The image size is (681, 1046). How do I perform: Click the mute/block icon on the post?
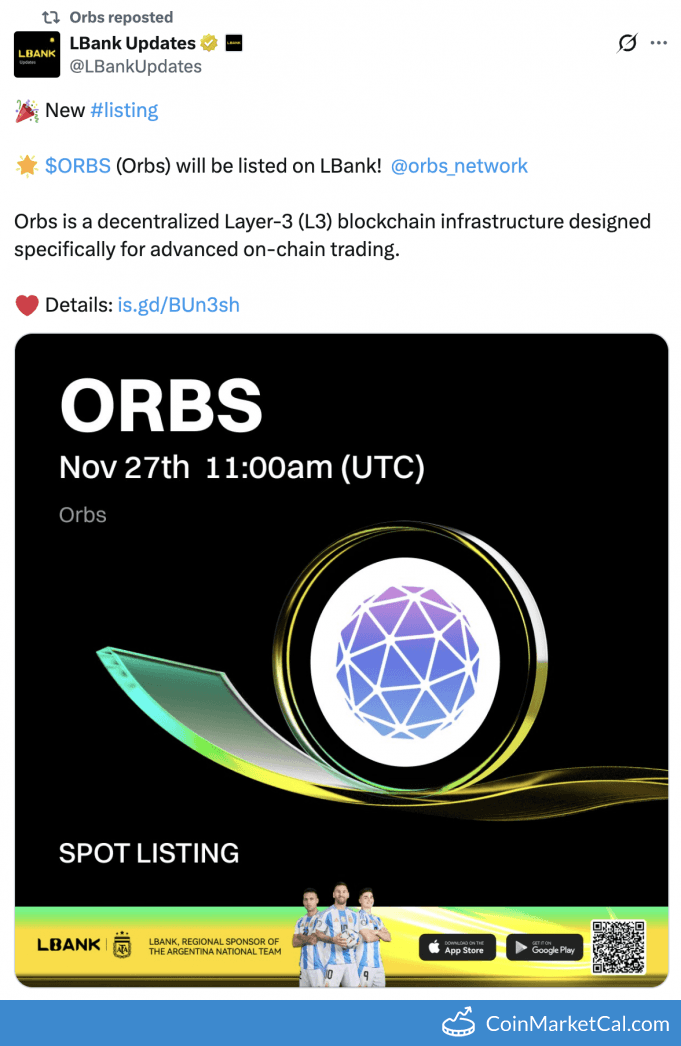pos(628,43)
